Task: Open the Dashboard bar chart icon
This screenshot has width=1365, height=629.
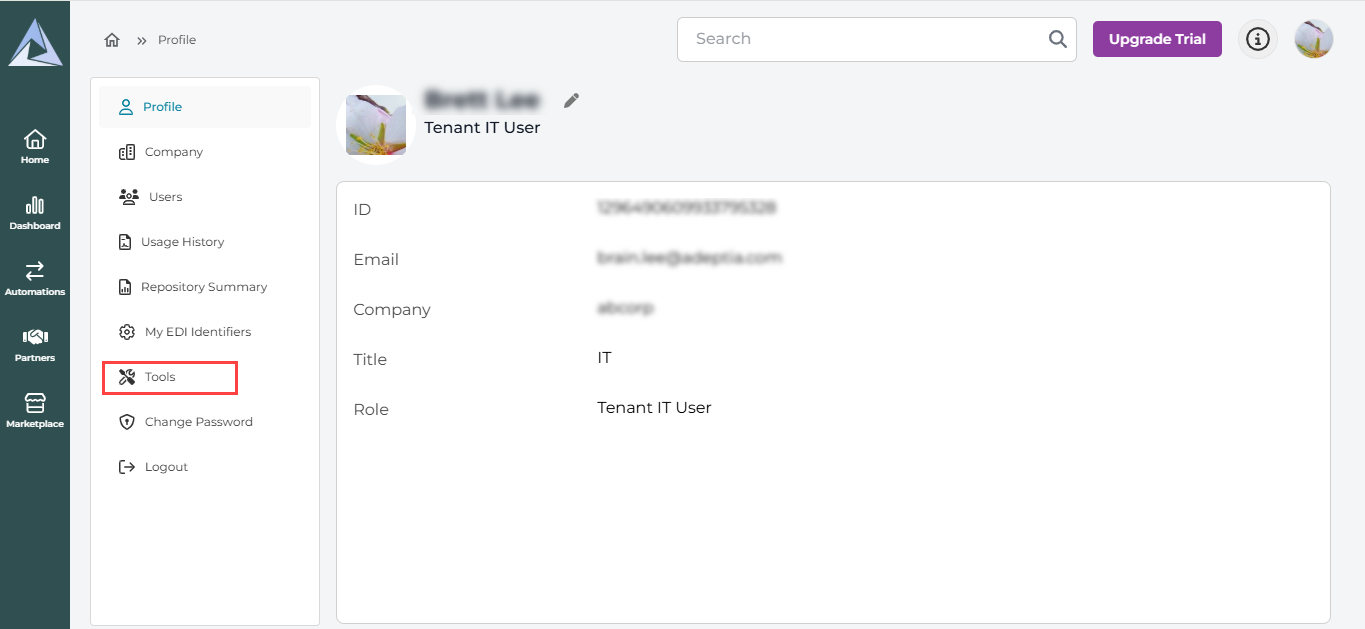Action: (x=35, y=205)
